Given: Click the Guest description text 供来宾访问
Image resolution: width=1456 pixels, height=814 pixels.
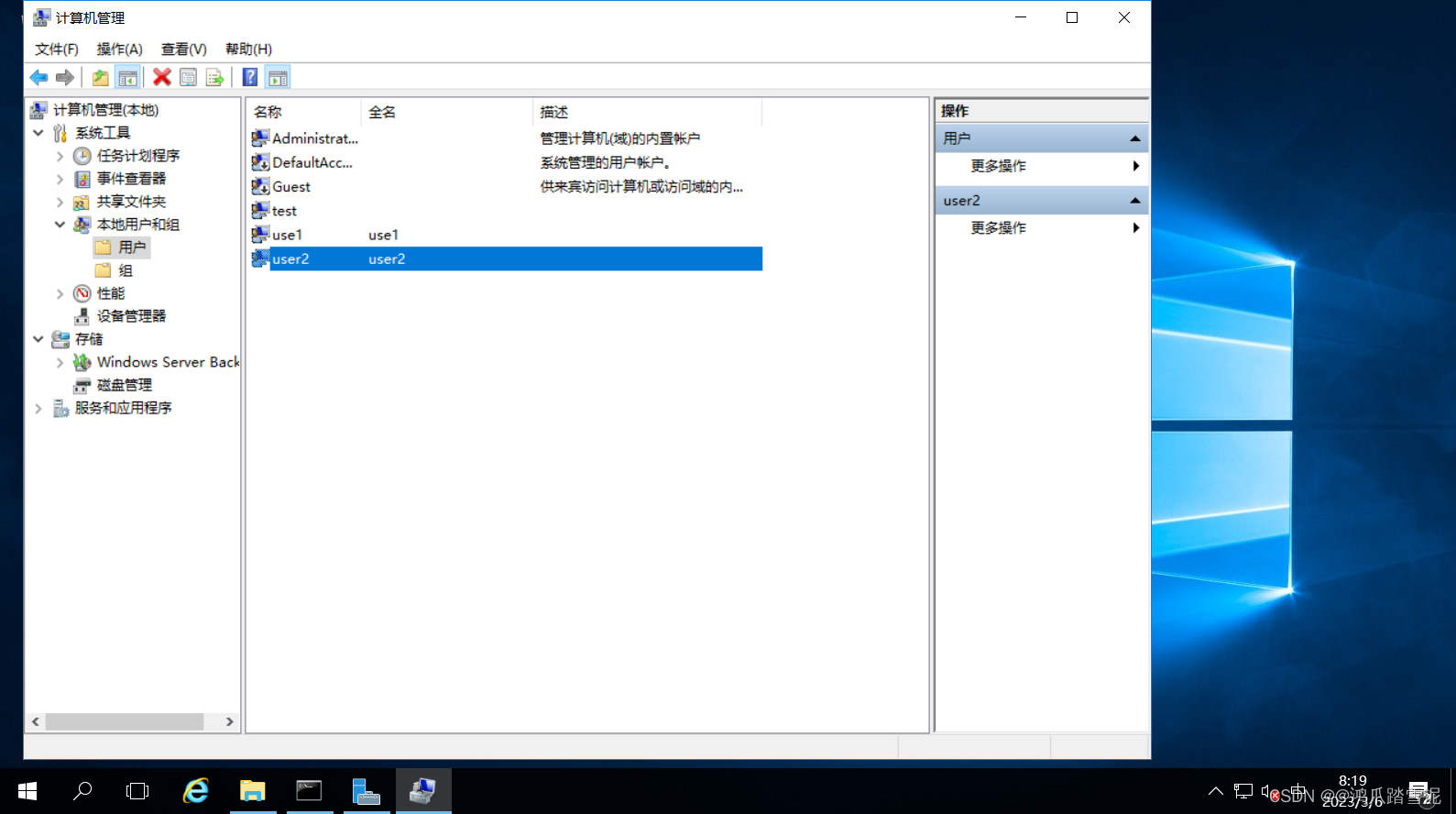Looking at the screenshot, I should click(x=641, y=187).
